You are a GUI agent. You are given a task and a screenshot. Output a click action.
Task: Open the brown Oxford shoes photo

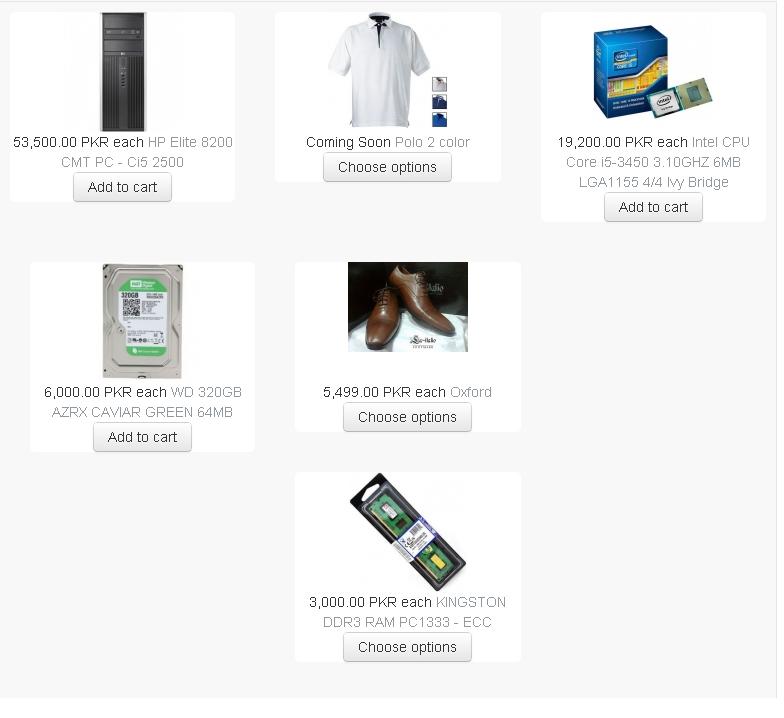[x=408, y=307]
